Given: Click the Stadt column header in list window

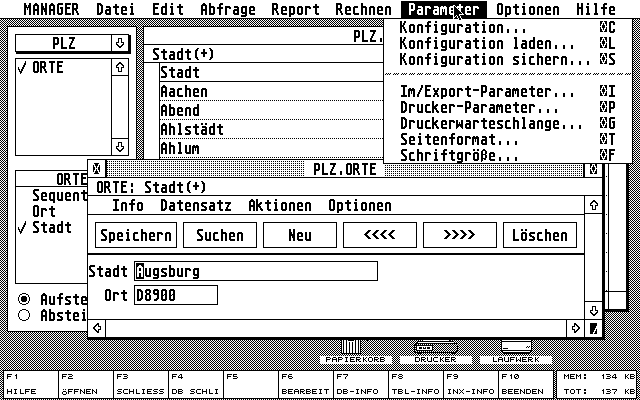Looking at the screenshot, I should [x=271, y=72].
